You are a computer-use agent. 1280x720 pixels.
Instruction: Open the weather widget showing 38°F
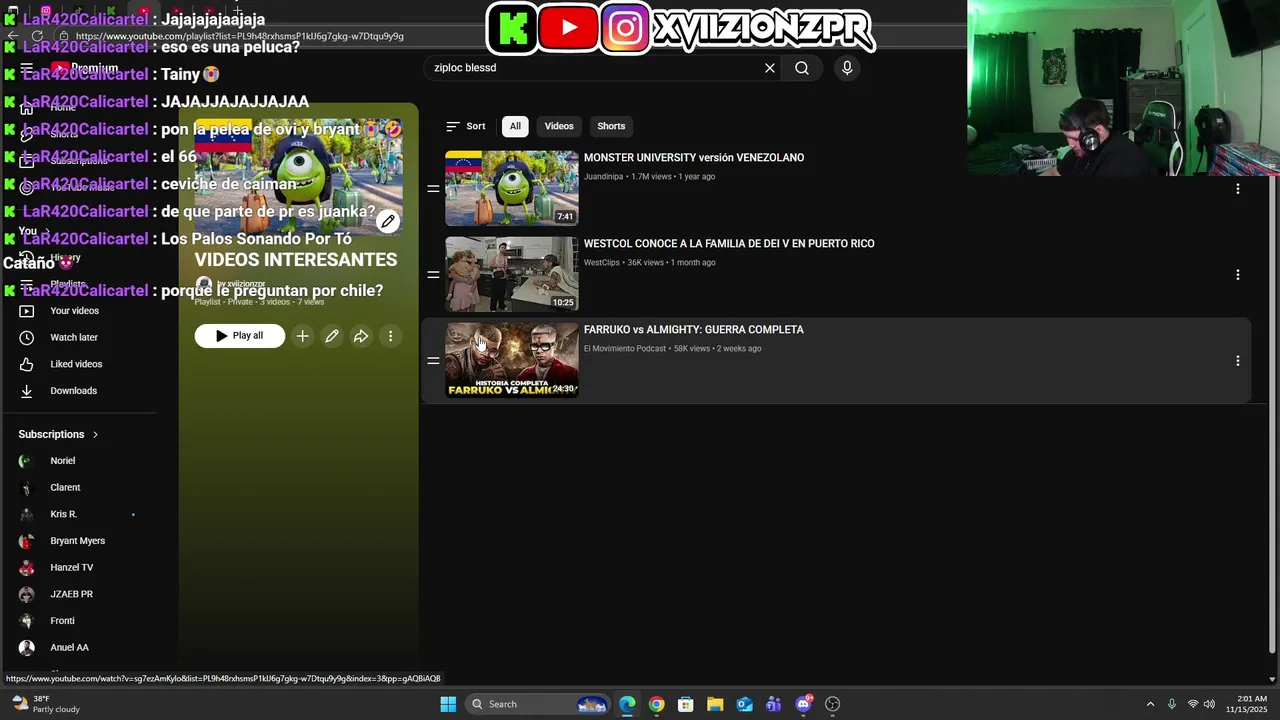coord(46,704)
